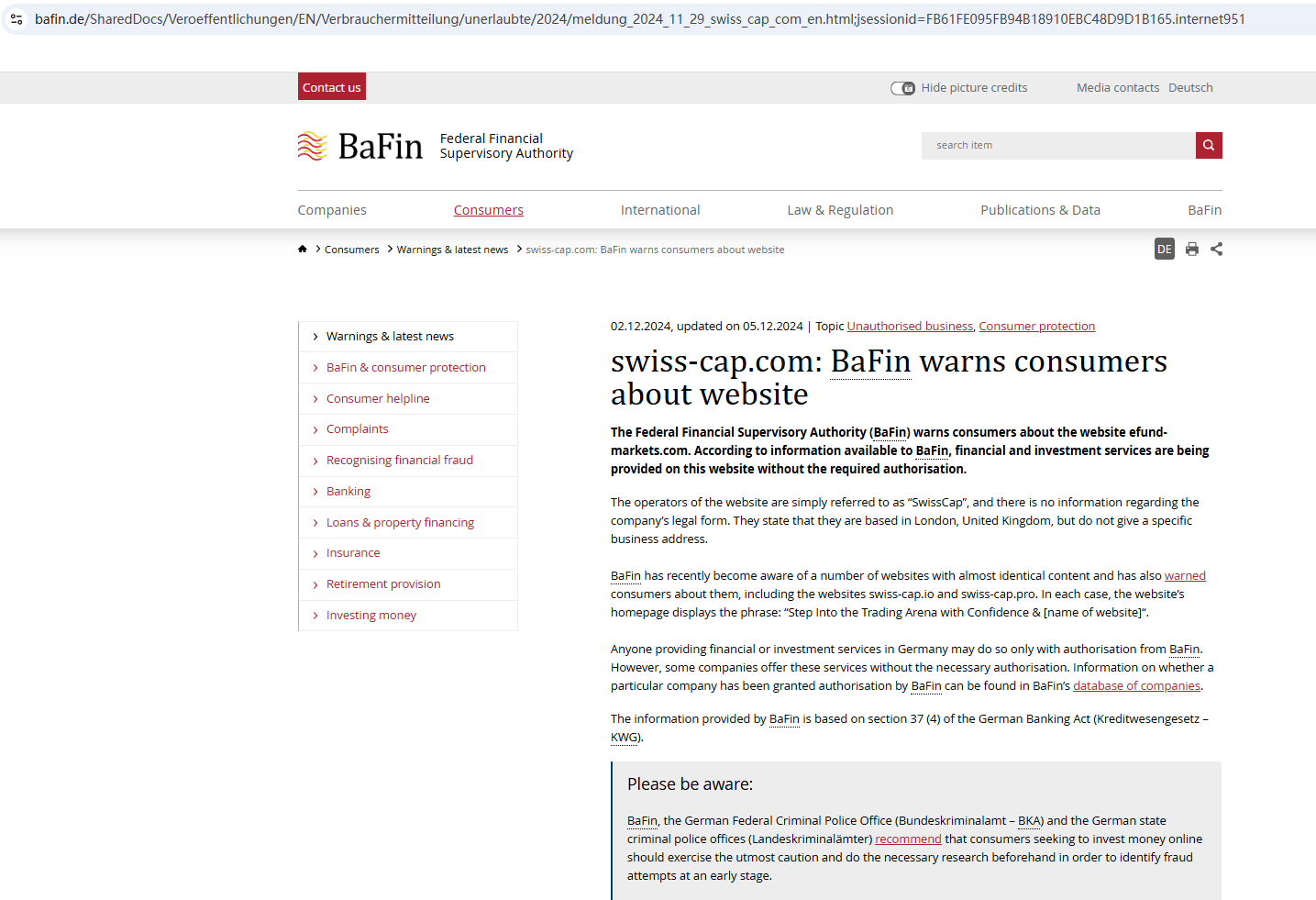Open the Companies menu
This screenshot has height=900, width=1316.
[332, 210]
